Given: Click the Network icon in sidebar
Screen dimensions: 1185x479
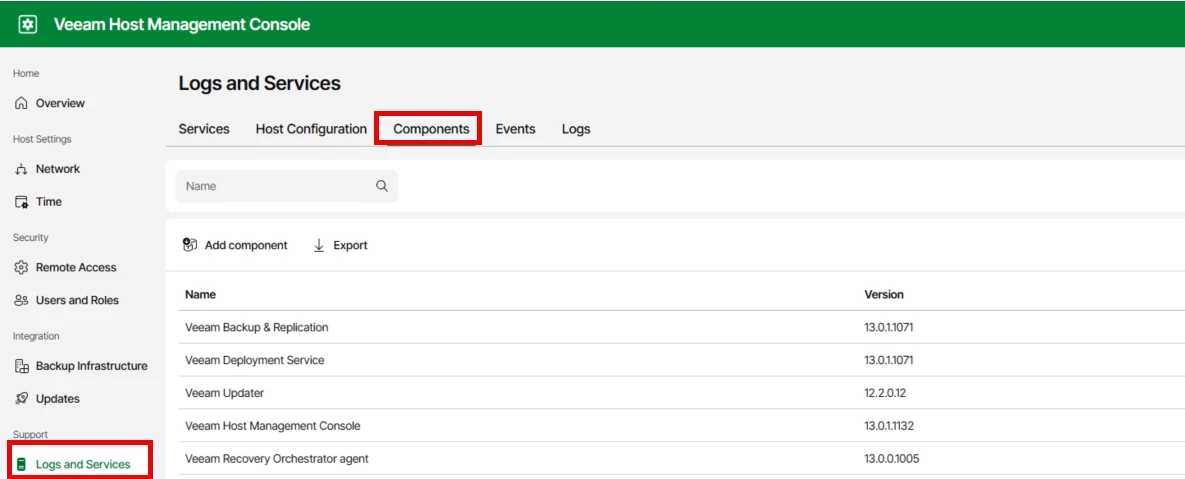Looking at the screenshot, I should [21, 169].
